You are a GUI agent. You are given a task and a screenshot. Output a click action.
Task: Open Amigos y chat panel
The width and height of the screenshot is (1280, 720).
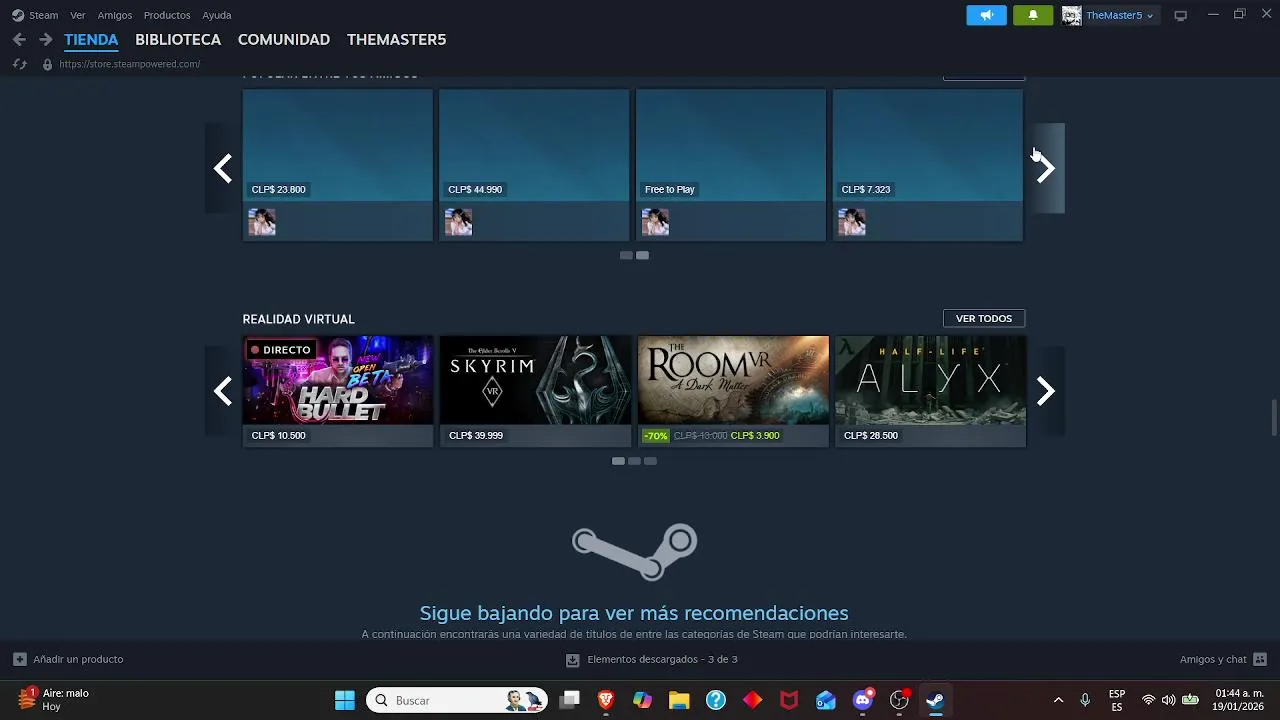pos(1223,659)
